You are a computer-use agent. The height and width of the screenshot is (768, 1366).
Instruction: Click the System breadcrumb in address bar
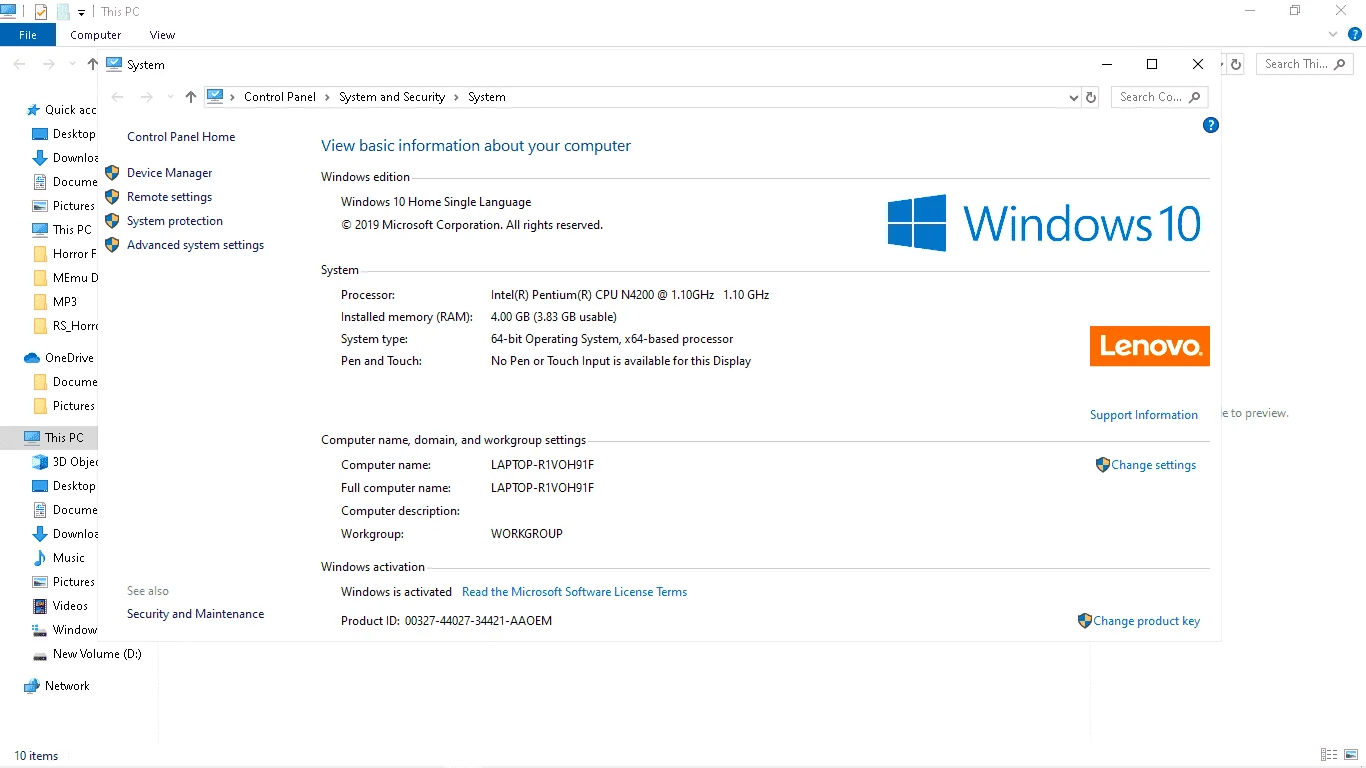click(x=487, y=97)
